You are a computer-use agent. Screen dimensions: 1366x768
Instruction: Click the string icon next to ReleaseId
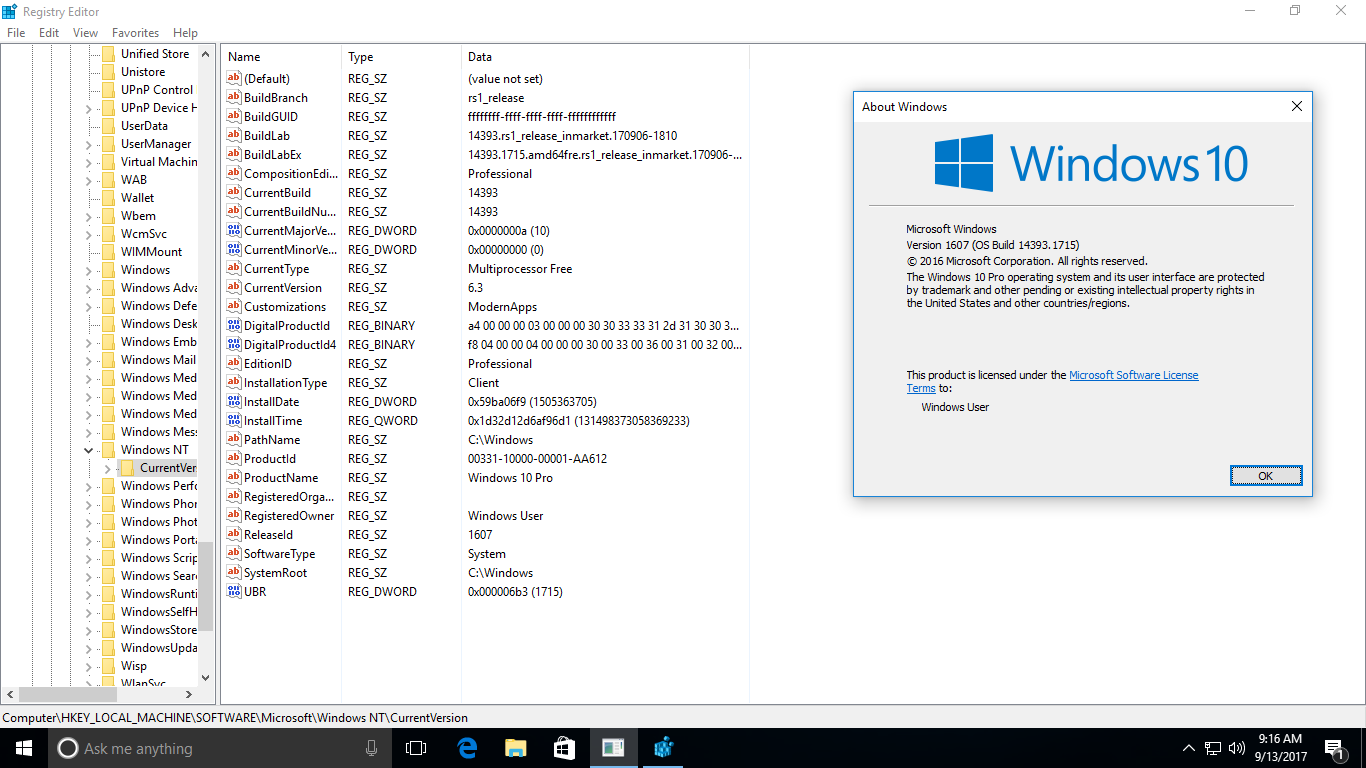234,535
